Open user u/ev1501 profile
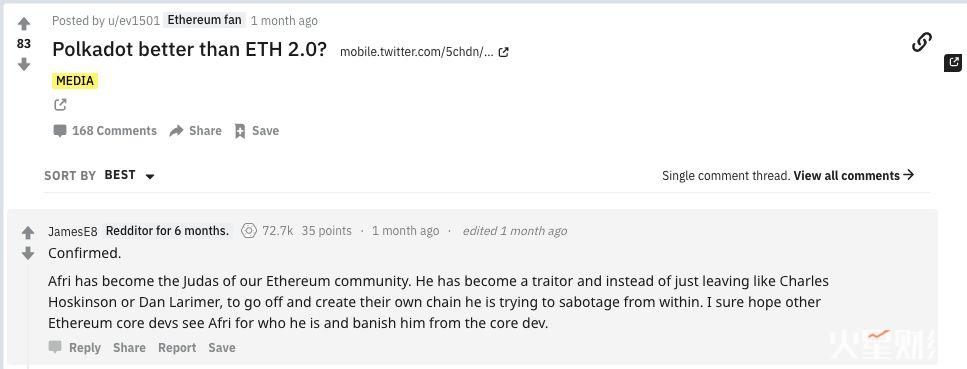Image resolution: width=967 pixels, height=369 pixels. tap(134, 20)
